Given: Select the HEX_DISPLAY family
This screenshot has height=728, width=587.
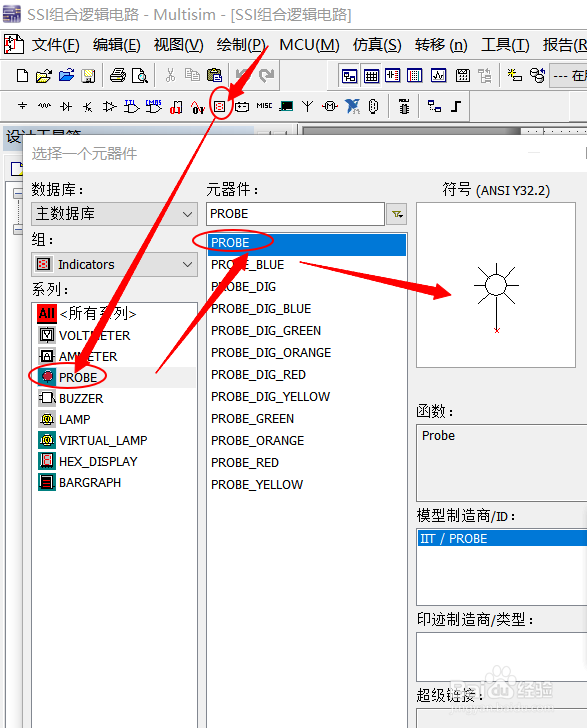Looking at the screenshot, I should coord(115,462).
